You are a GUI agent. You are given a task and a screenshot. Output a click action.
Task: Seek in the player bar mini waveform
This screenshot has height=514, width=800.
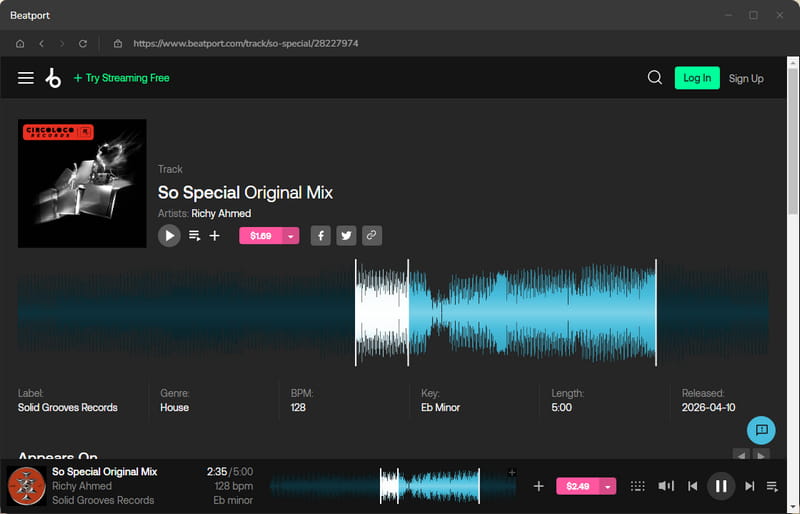point(393,486)
